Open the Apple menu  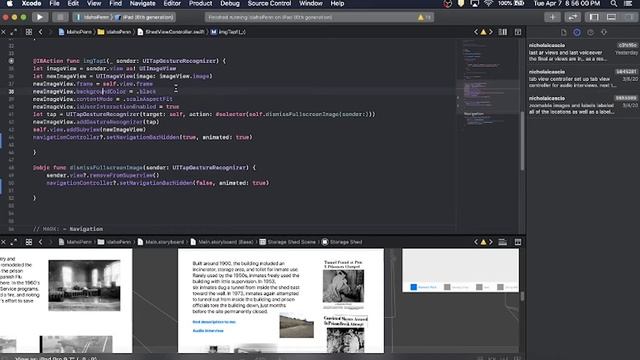(9, 3)
